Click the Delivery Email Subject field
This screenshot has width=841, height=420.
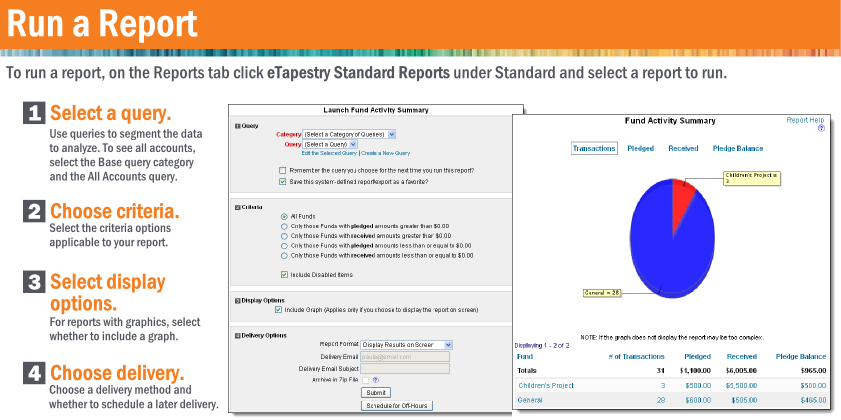coord(405,368)
